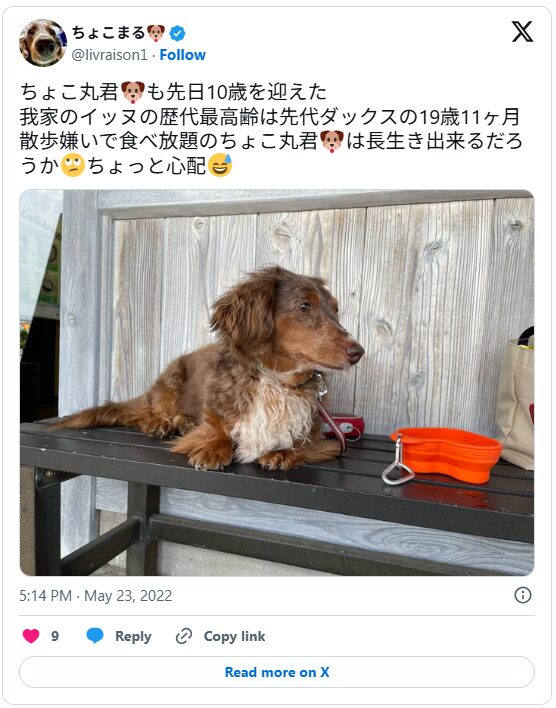Click the reply speech bubble icon
The image size is (556, 708).
point(95,636)
